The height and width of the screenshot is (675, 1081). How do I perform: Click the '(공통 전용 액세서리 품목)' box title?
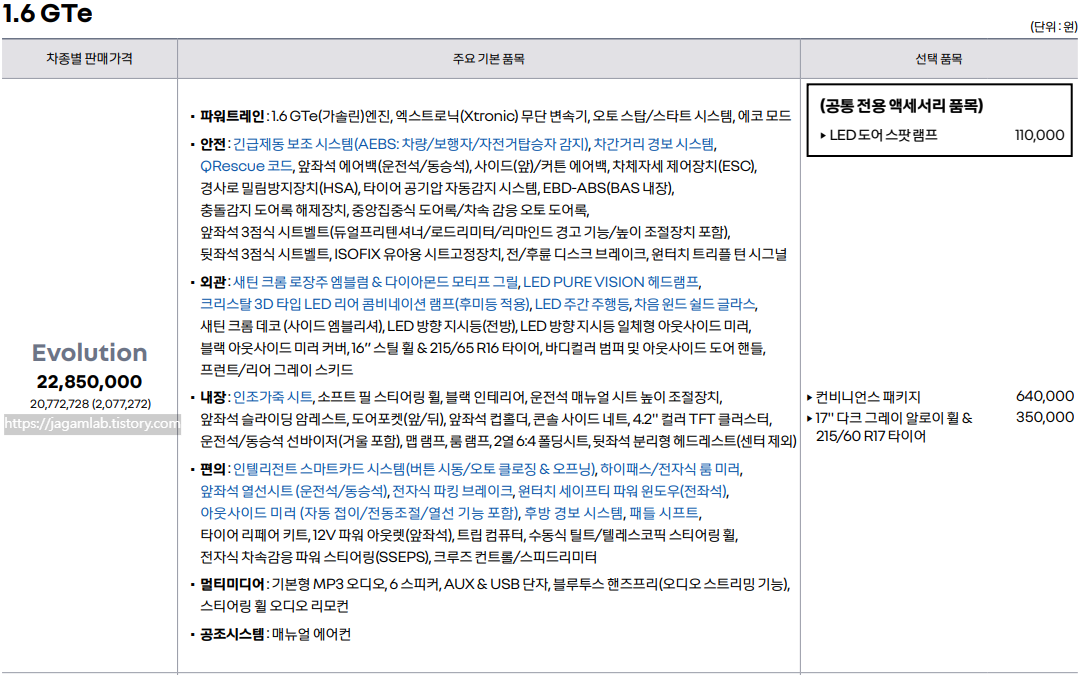pyautogui.click(x=901, y=105)
